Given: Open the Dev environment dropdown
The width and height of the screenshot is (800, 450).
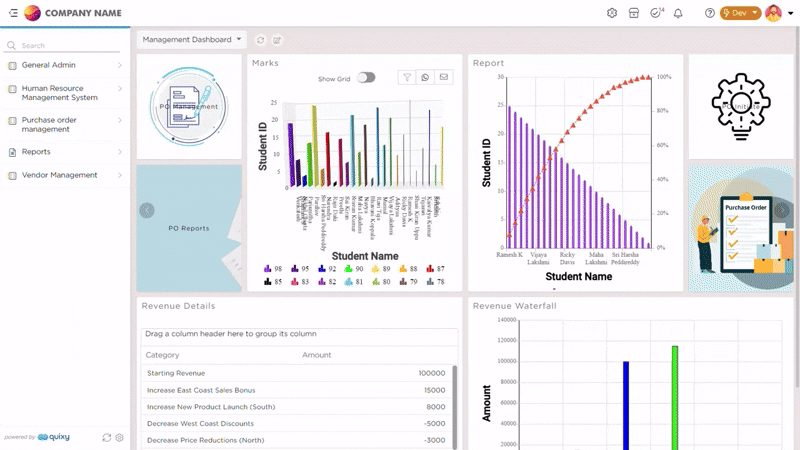Looking at the screenshot, I should pyautogui.click(x=740, y=13).
